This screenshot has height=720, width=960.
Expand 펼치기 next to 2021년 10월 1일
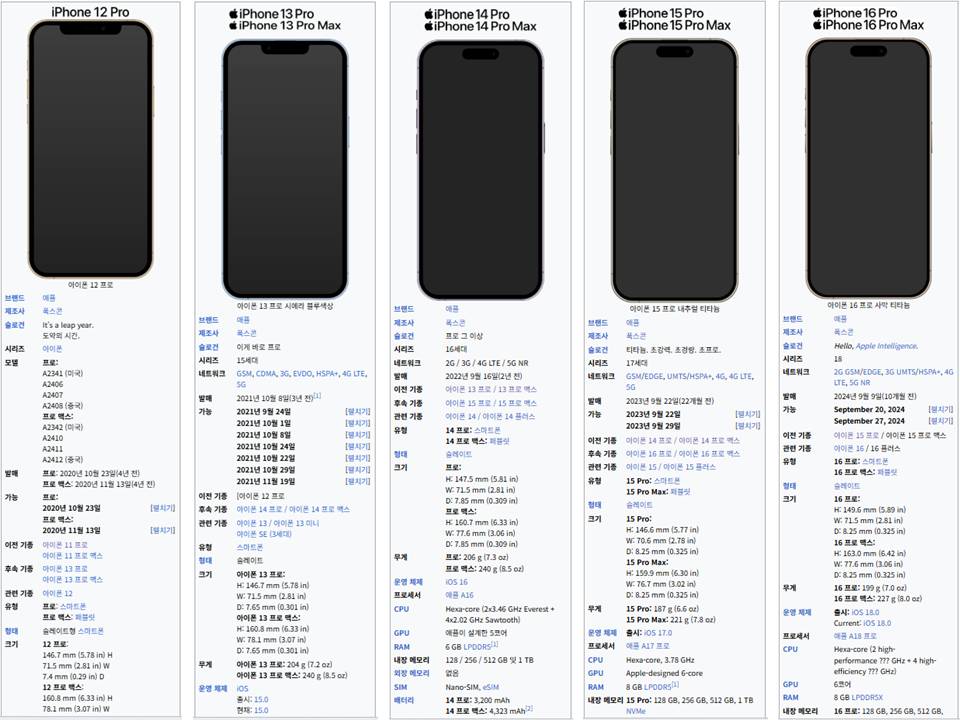(x=358, y=423)
